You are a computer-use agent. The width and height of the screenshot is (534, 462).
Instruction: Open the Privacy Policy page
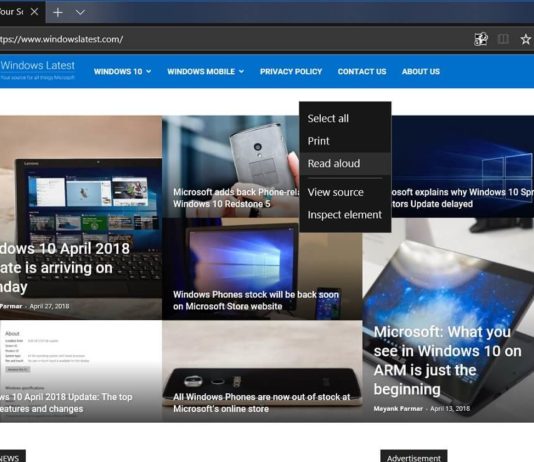coord(291,71)
